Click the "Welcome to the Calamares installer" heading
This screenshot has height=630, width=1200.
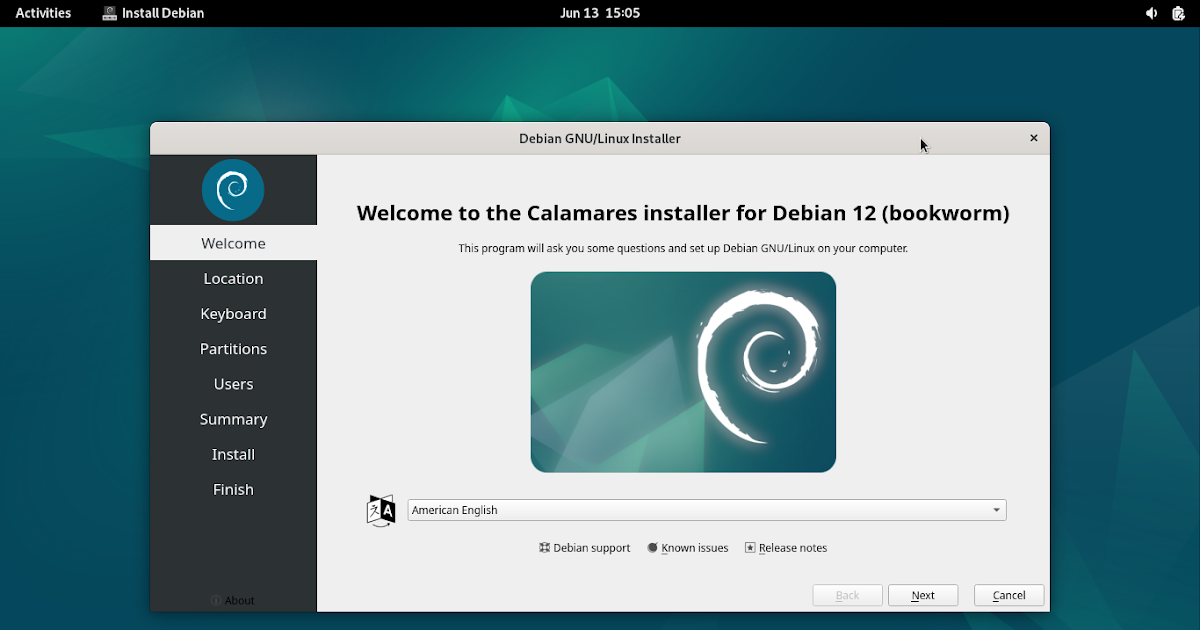click(683, 213)
